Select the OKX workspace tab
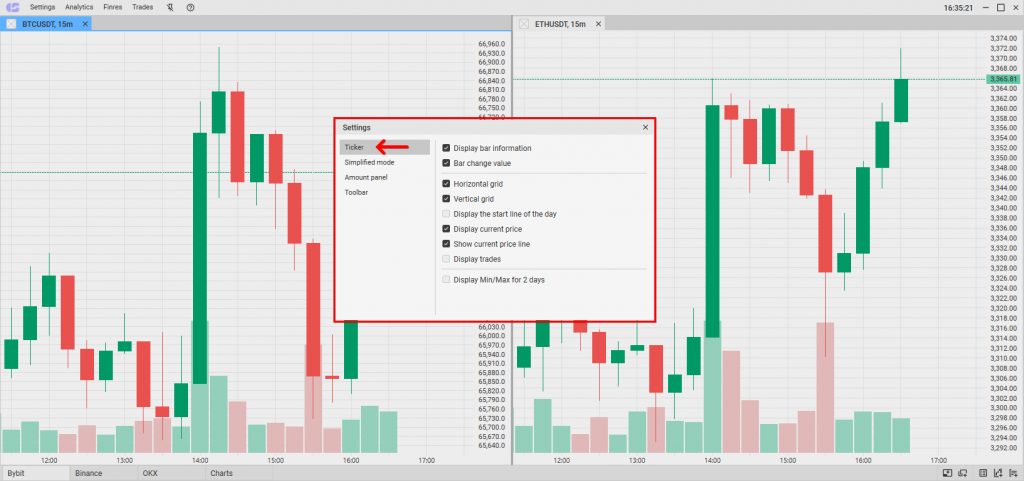Viewport: 1024px width, 481px height. [170, 473]
